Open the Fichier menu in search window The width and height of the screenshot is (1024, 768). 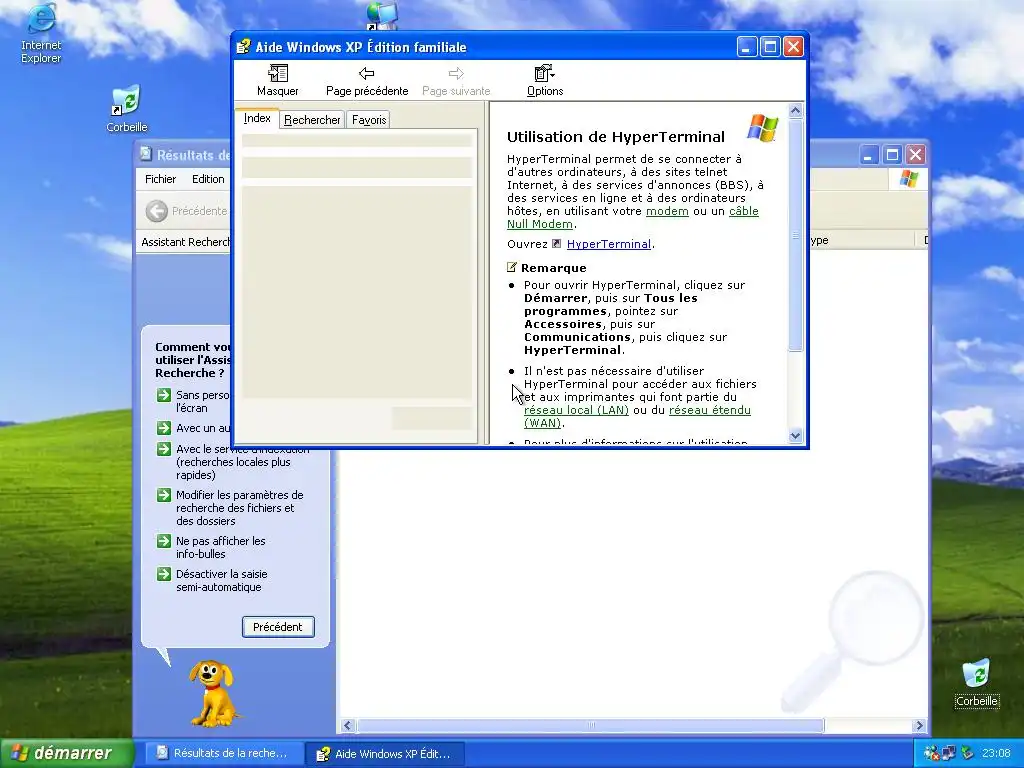[161, 179]
